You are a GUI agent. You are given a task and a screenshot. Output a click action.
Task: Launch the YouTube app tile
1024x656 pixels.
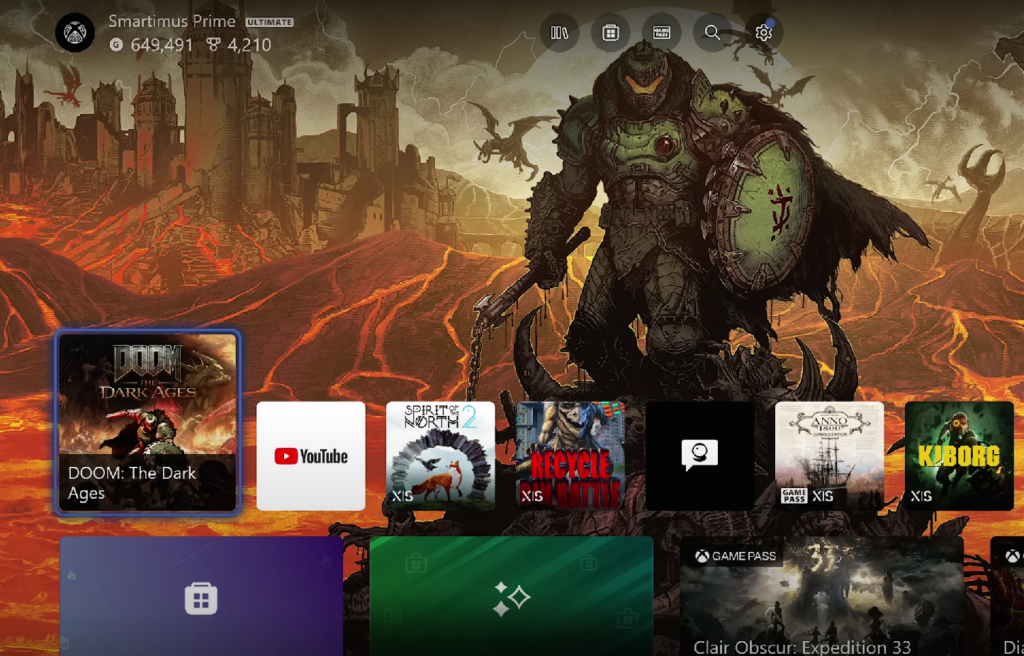(311, 456)
